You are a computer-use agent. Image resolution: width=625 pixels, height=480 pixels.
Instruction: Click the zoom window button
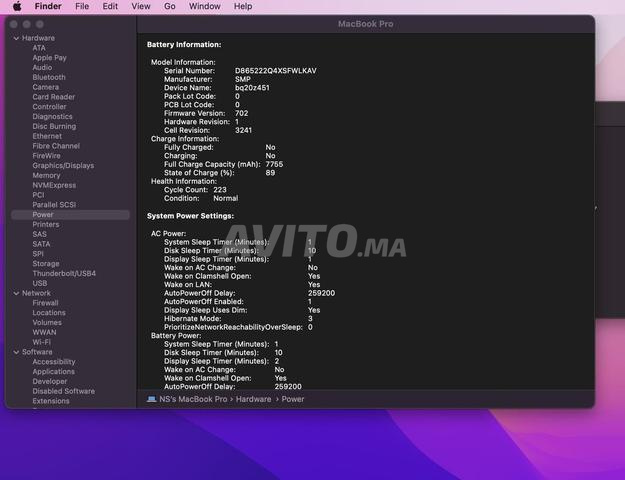40,24
